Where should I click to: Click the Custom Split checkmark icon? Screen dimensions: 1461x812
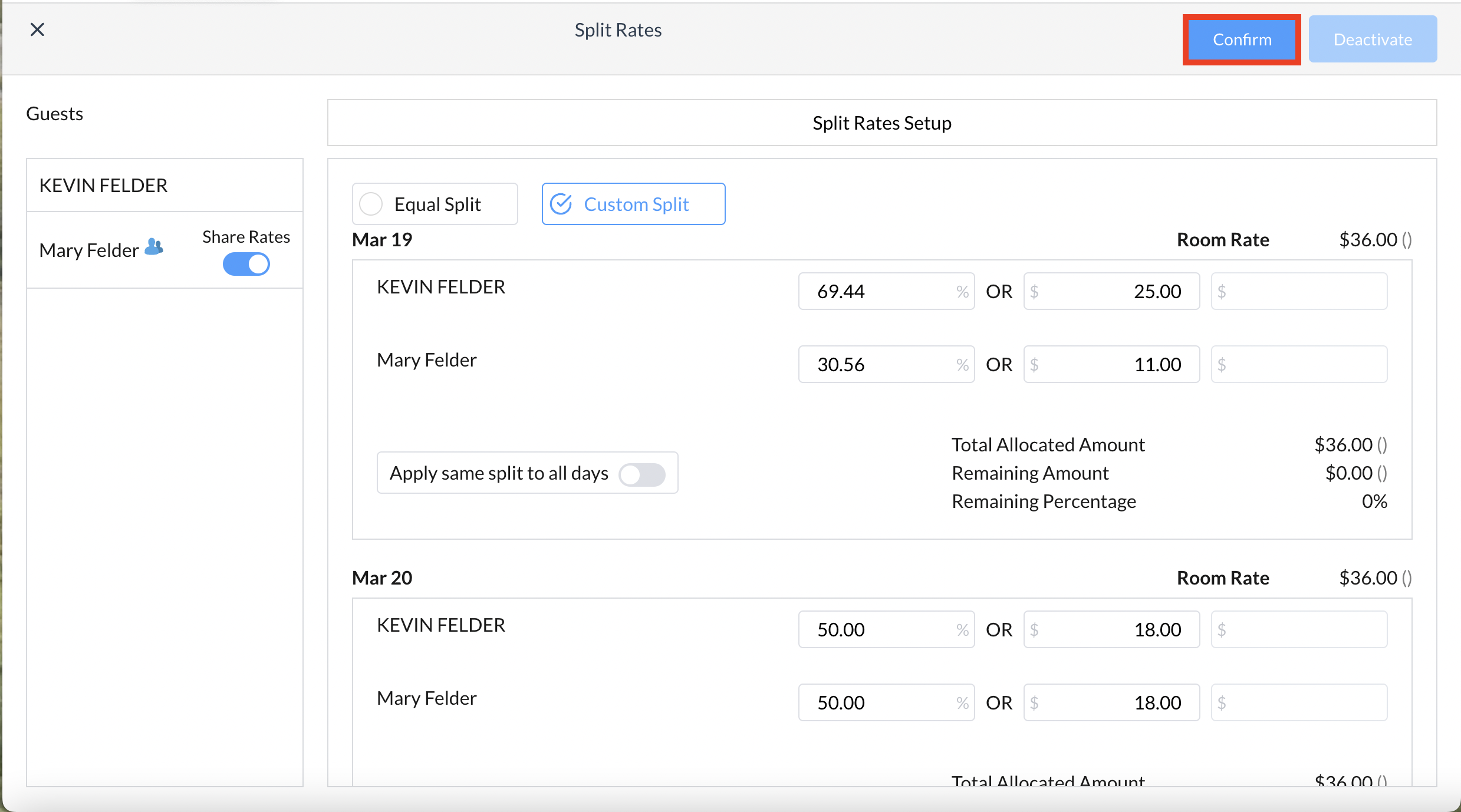tap(561, 204)
